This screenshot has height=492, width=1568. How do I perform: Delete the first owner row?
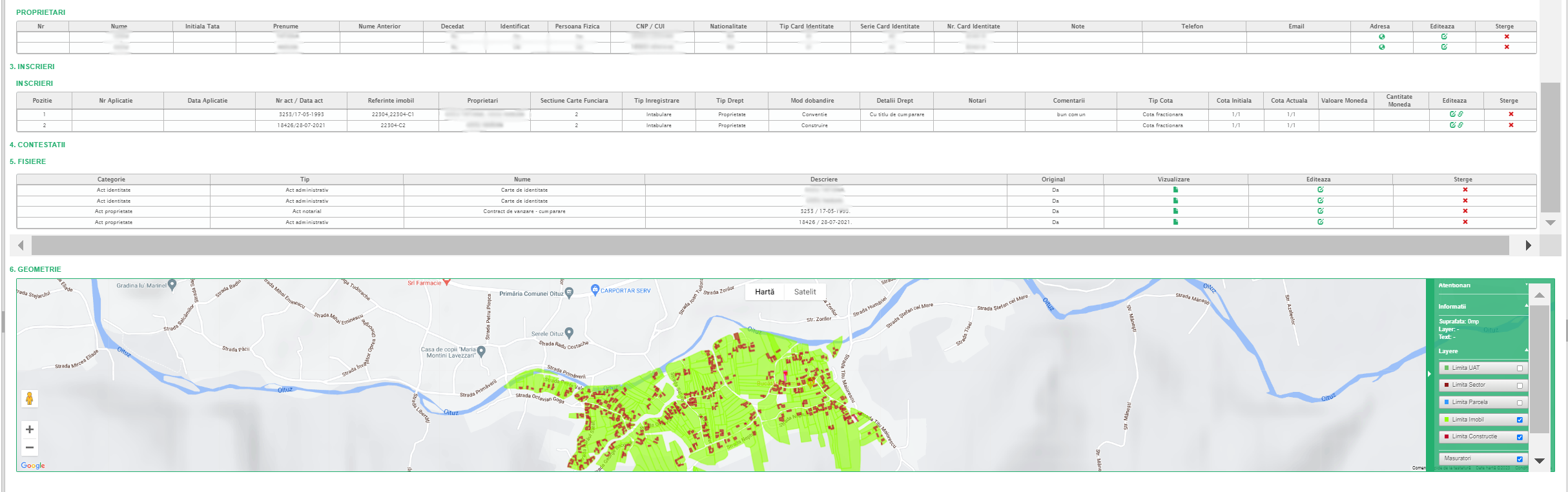1507,37
